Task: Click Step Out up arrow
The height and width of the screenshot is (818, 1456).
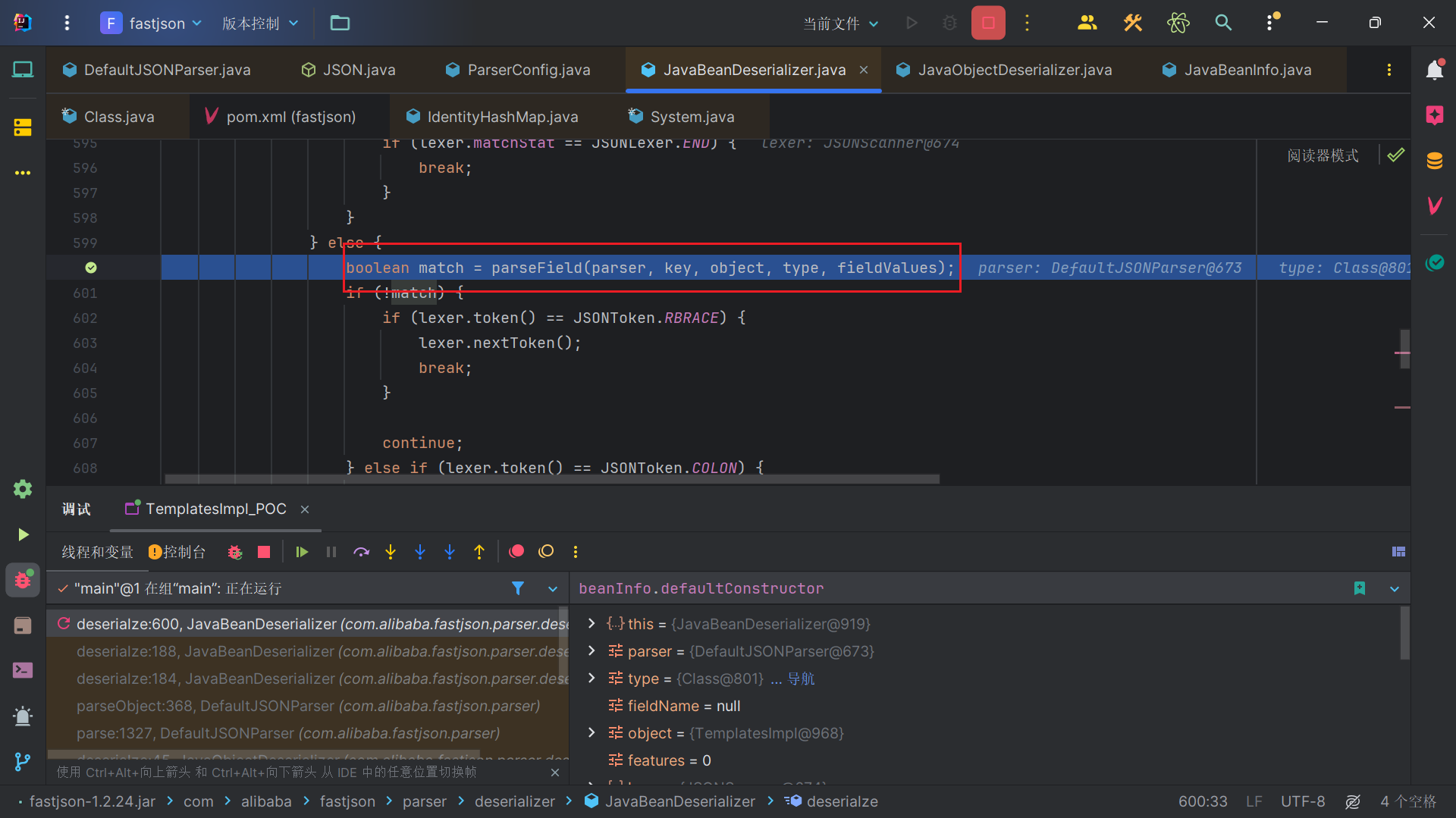Action: (479, 552)
